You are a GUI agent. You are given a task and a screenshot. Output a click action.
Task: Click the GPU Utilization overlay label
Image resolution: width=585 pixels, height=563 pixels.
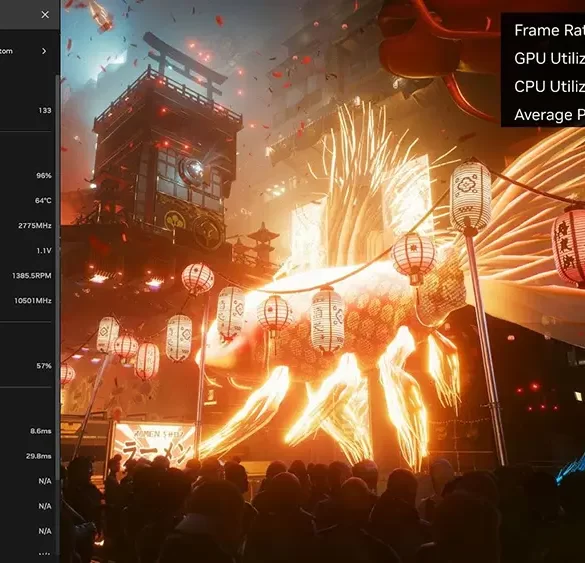pos(549,58)
